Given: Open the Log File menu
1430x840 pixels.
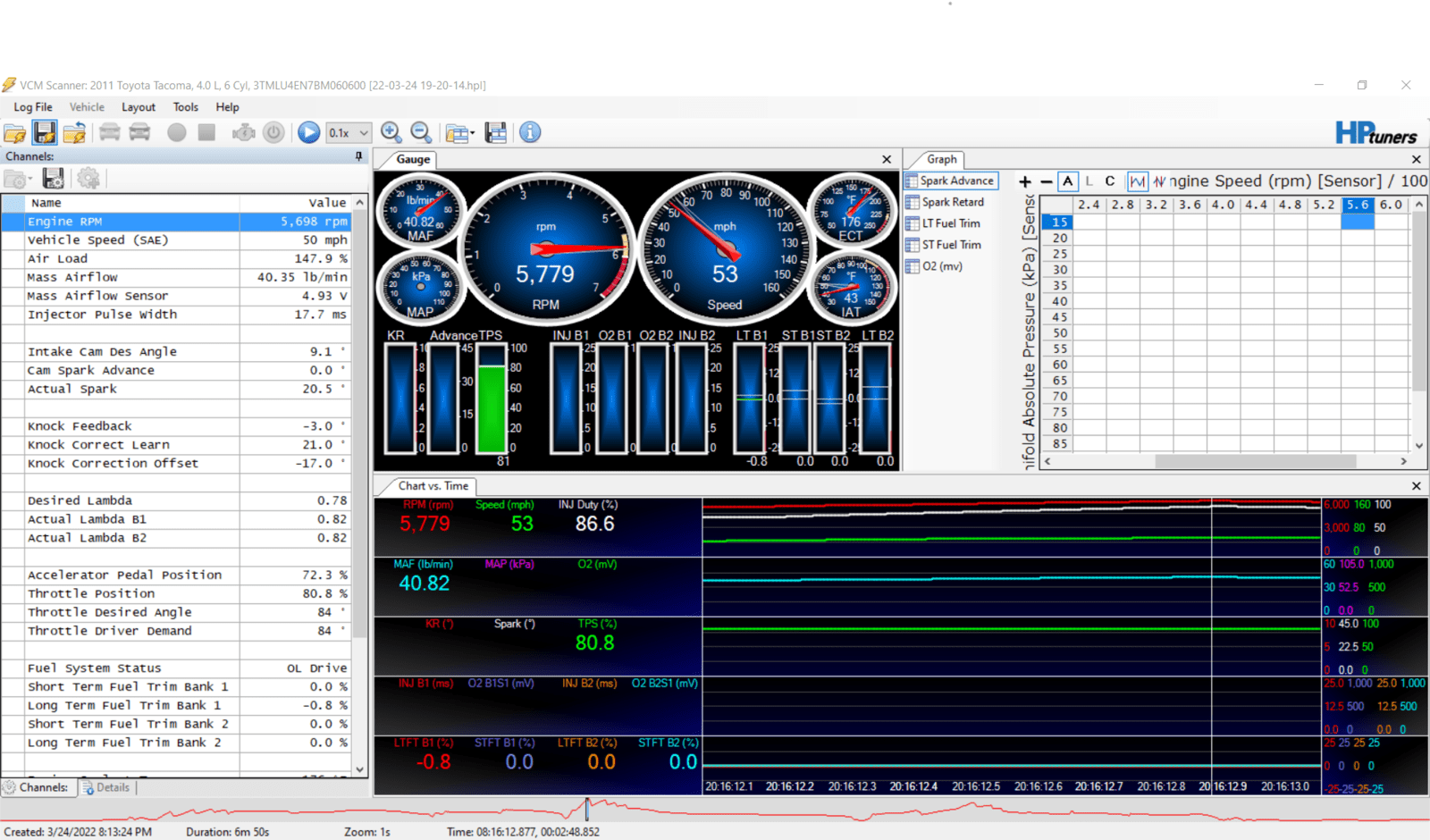Looking at the screenshot, I should 33,107.
